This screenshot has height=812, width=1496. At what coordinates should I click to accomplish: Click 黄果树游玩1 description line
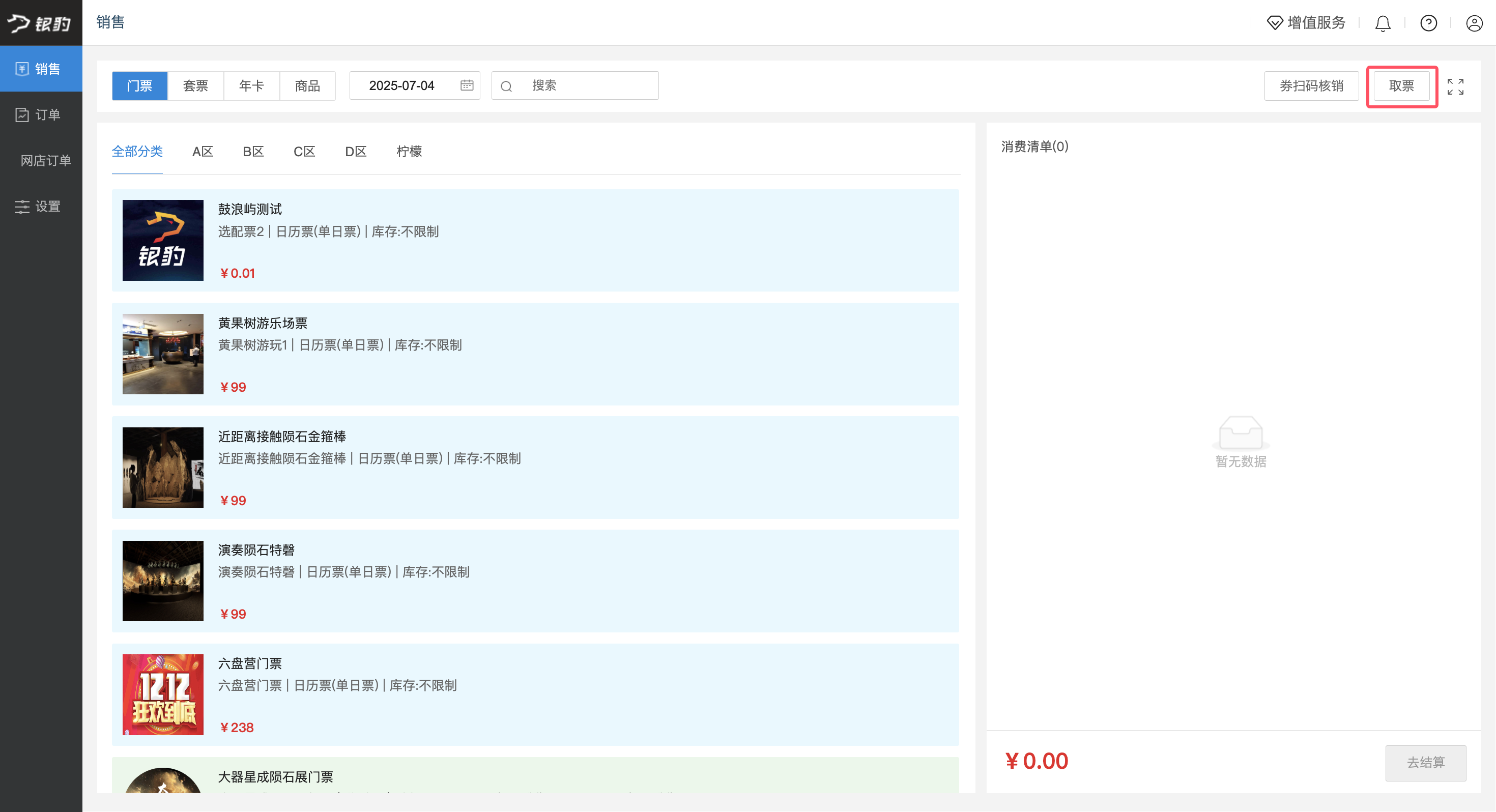(340, 344)
